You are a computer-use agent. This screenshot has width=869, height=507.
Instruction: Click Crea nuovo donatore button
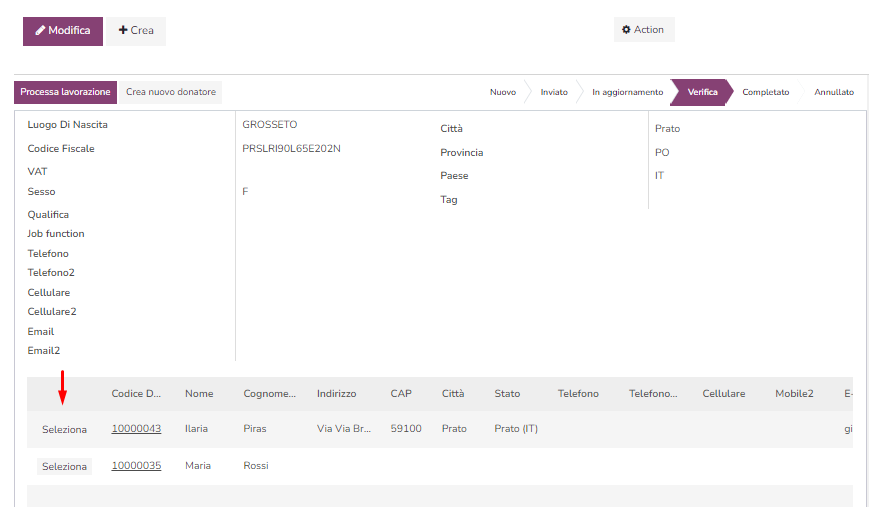pos(170,92)
